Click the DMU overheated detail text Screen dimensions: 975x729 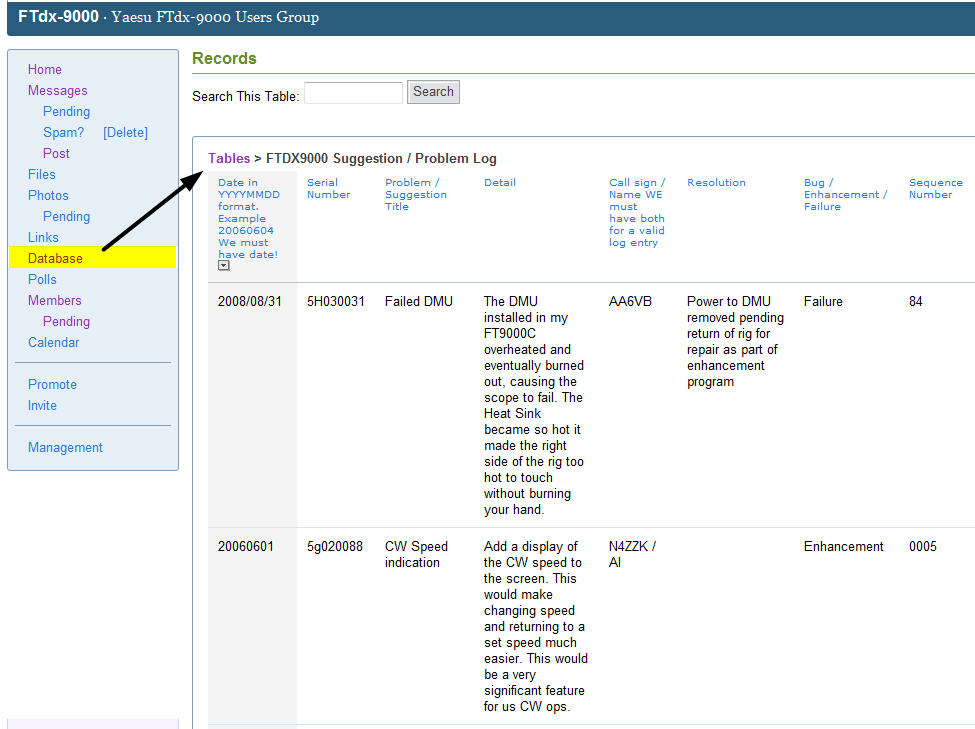tap(534, 406)
